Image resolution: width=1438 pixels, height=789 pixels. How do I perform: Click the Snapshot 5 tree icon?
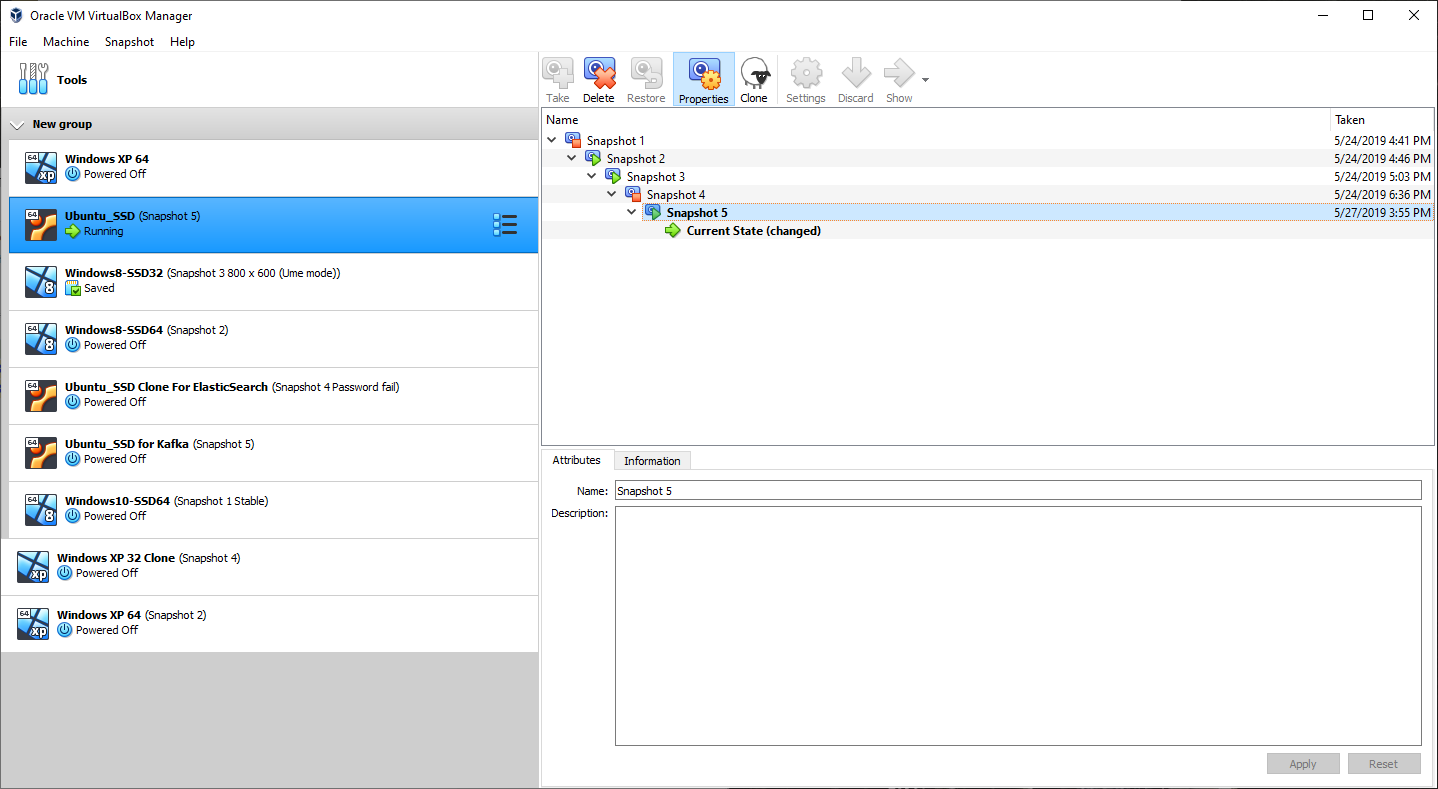(653, 212)
